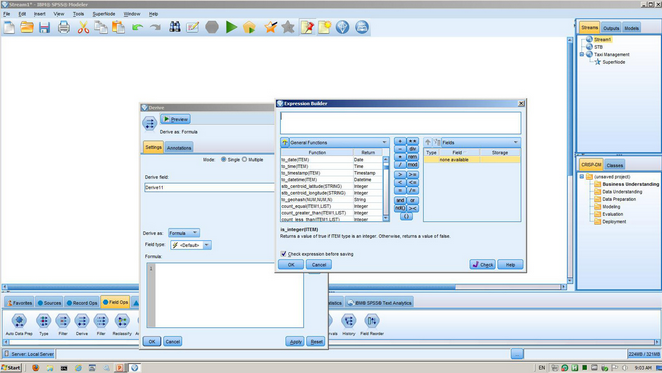The height and width of the screenshot is (373, 662).
Task: Click Help in Expression Builder
Action: click(x=510, y=264)
